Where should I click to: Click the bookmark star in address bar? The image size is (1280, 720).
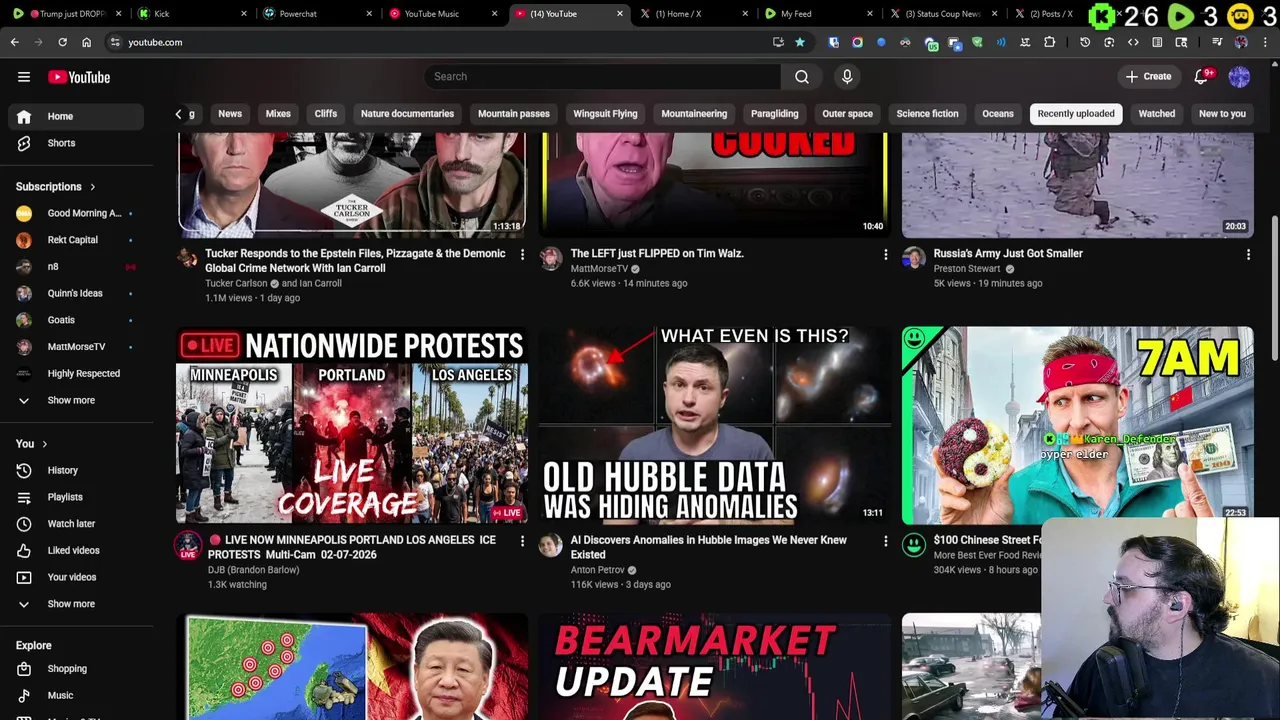pos(800,42)
